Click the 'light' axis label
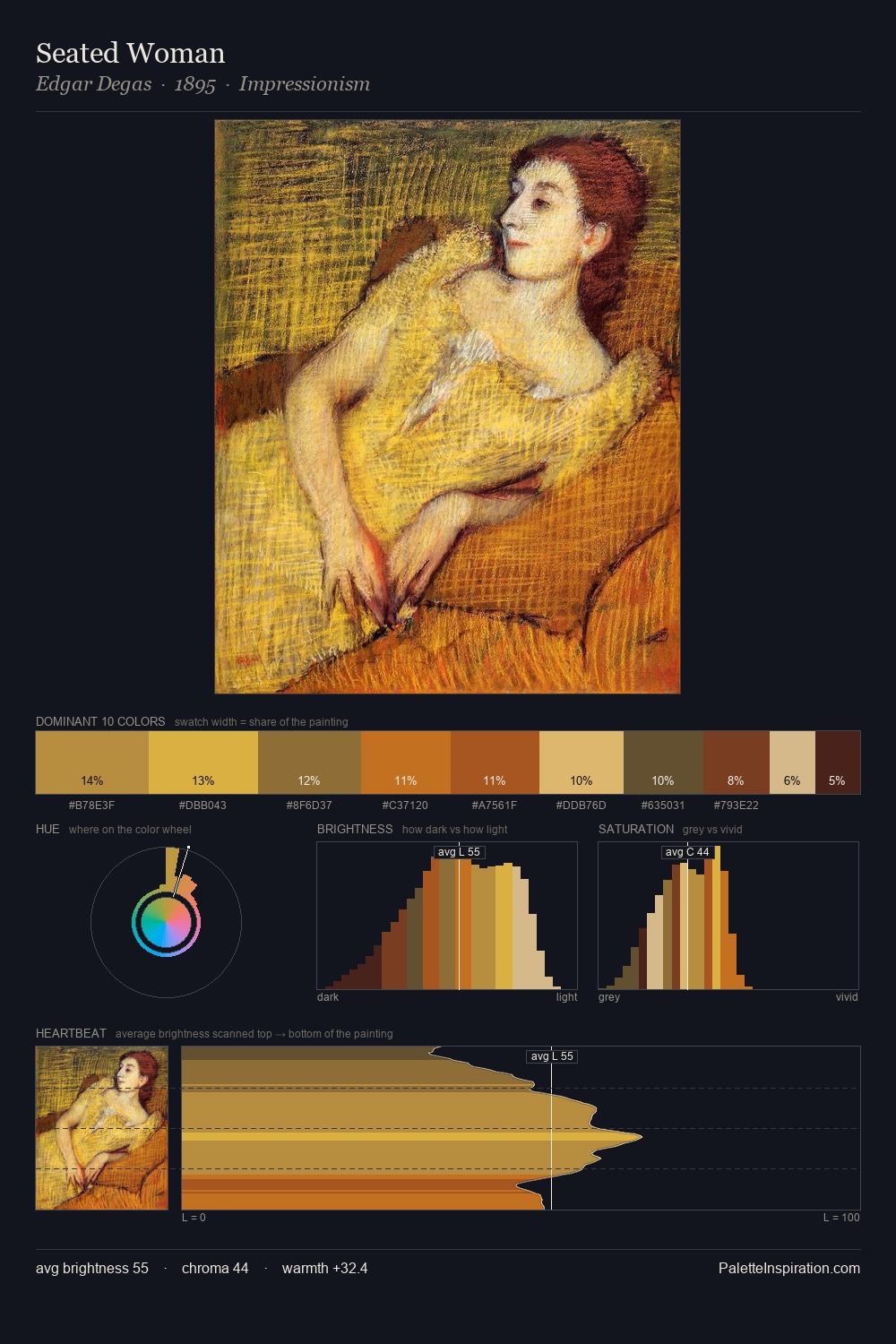The image size is (896, 1344). [x=567, y=997]
